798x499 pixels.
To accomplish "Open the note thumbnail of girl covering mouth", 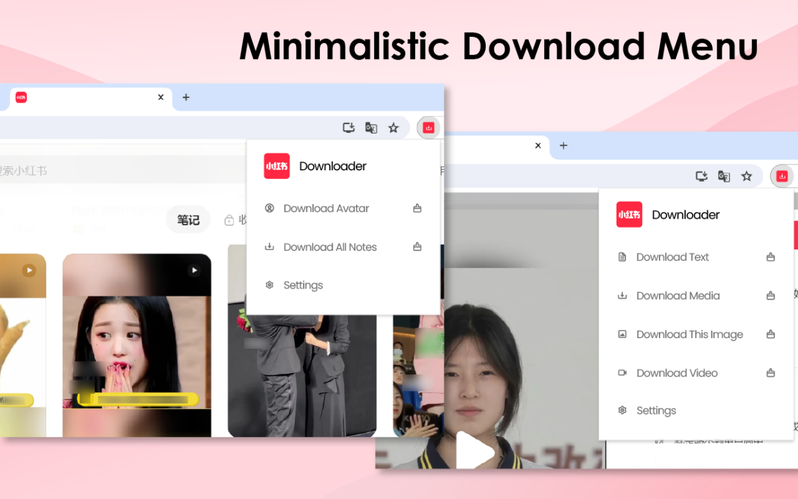I will [137, 345].
